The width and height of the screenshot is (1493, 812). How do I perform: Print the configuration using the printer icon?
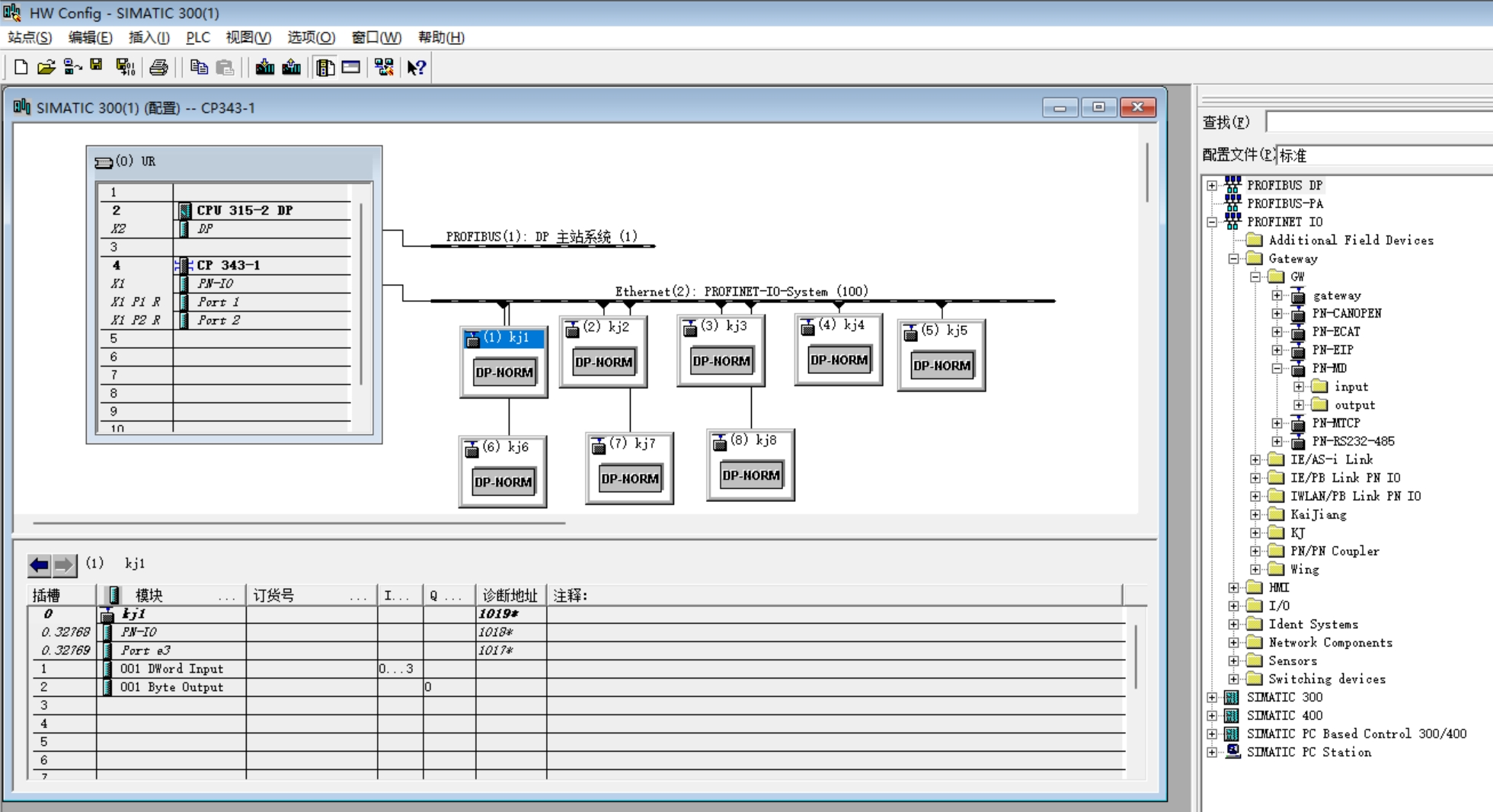pos(158,67)
